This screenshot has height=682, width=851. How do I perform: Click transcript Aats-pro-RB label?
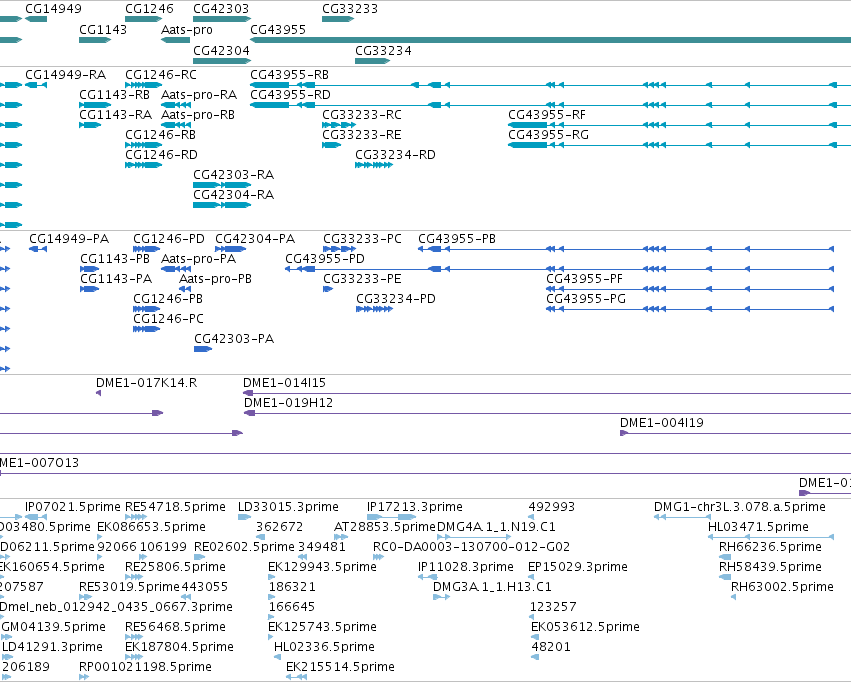point(198,115)
